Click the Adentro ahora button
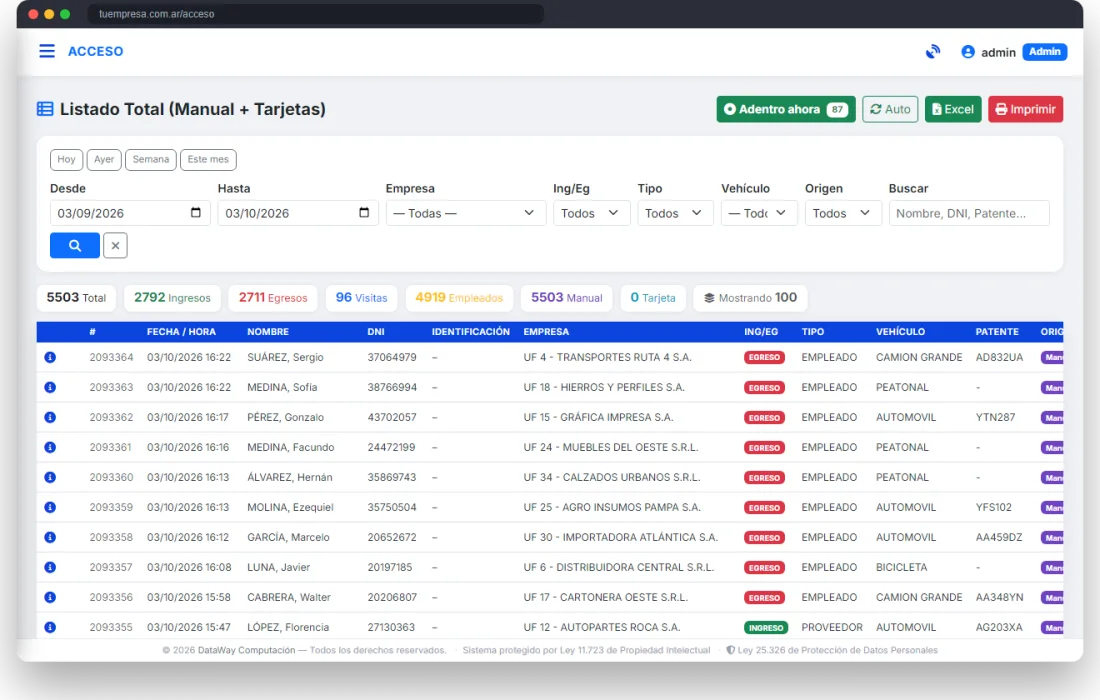 (x=786, y=109)
